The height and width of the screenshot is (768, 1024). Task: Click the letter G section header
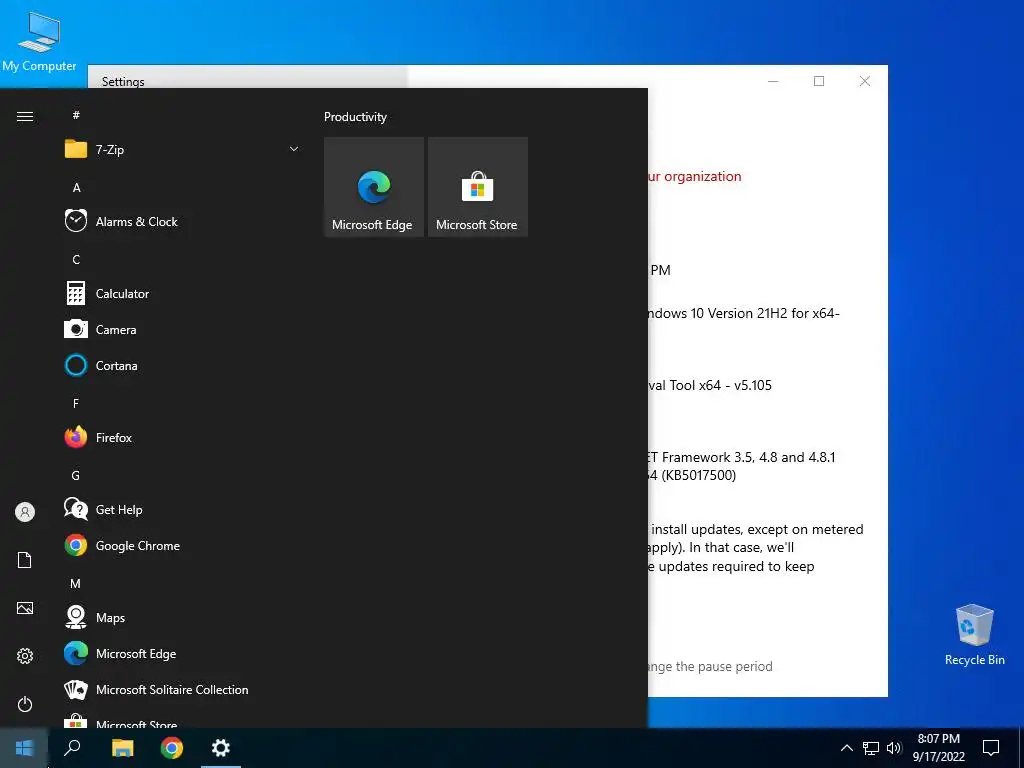[76, 475]
